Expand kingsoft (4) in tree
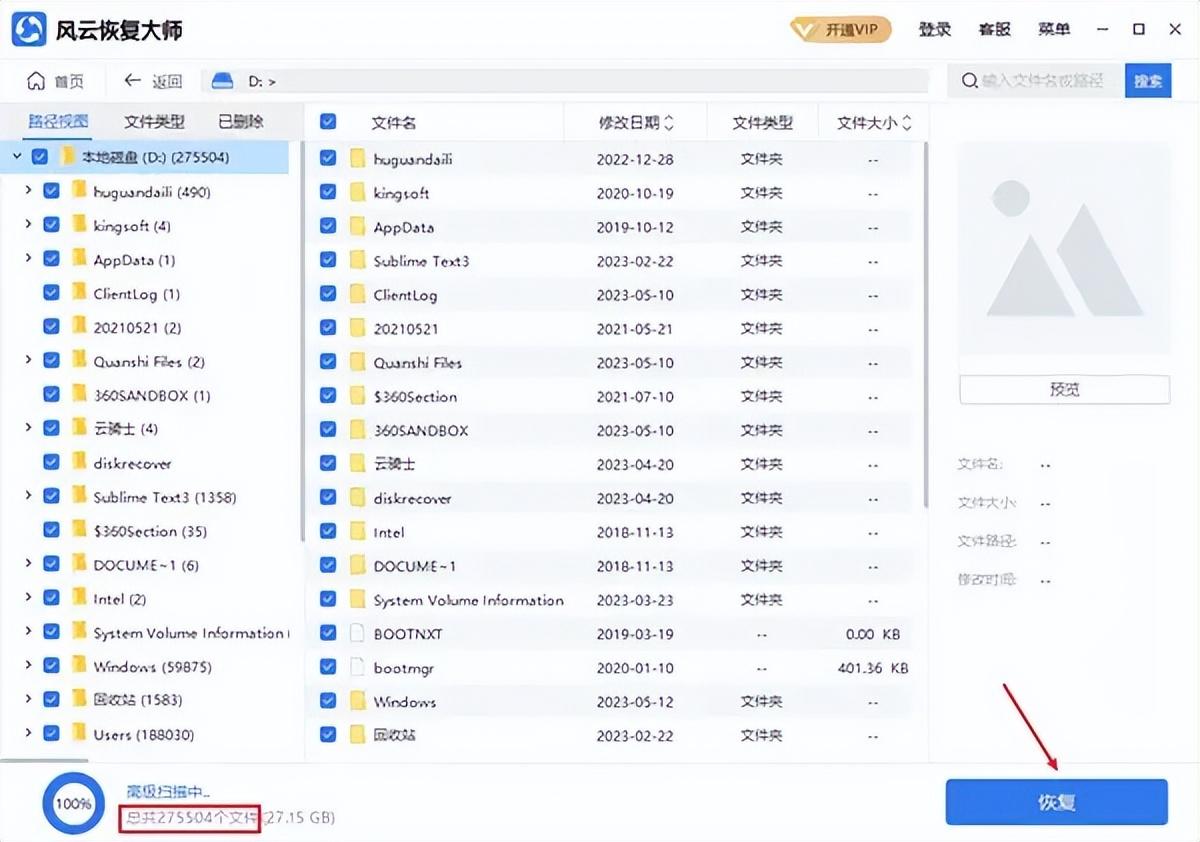 pyautogui.click(x=28, y=225)
